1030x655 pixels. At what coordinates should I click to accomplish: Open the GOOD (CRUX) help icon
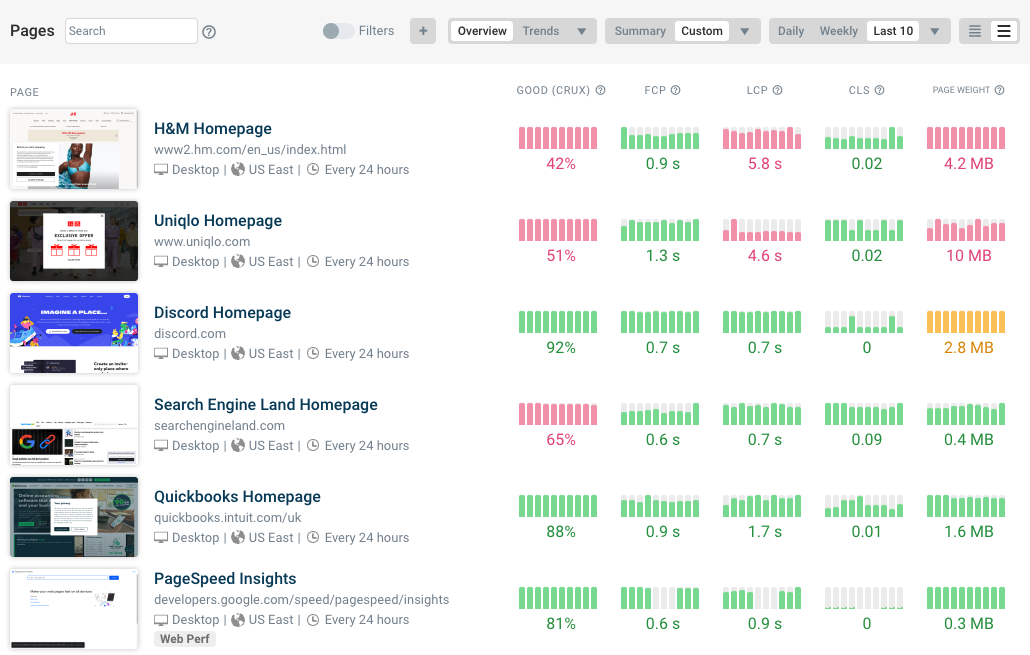tap(600, 90)
